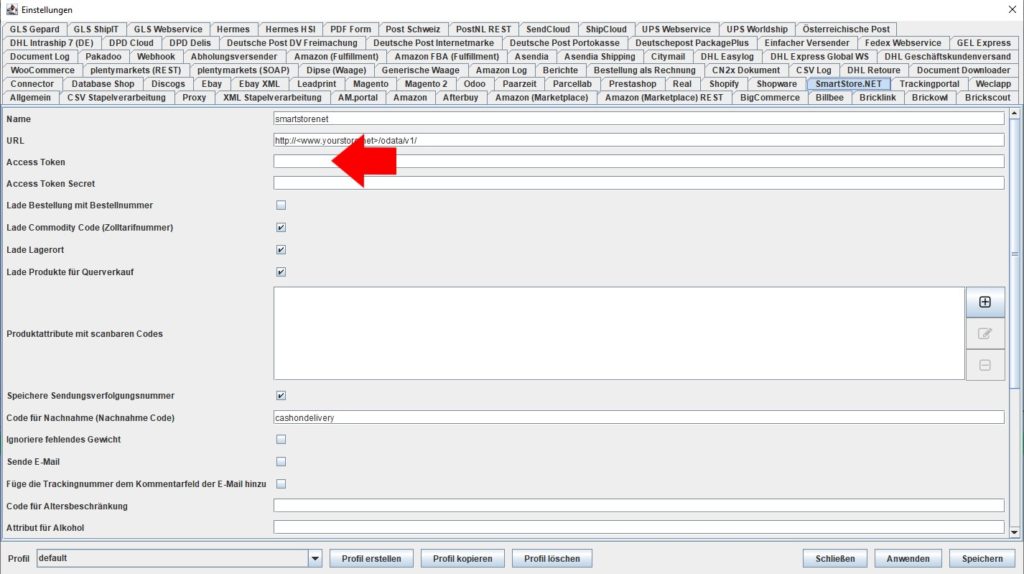Open the DPD Cloud tab
Image resolution: width=1024 pixels, height=574 pixels.
point(131,42)
